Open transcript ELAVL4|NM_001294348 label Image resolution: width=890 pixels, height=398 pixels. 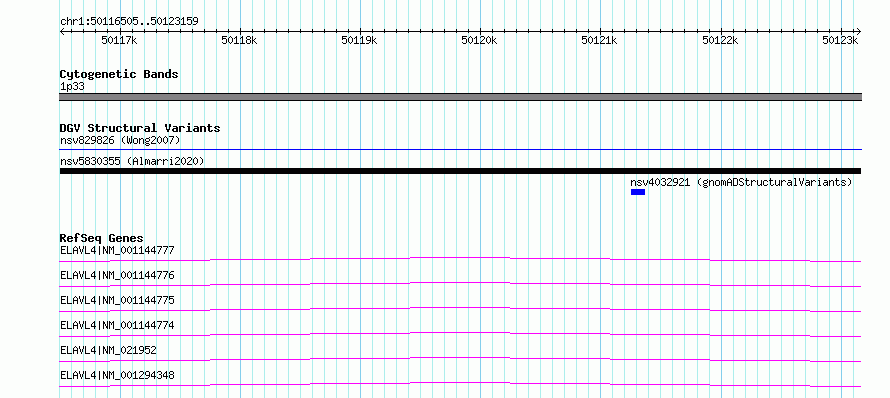[117, 375]
